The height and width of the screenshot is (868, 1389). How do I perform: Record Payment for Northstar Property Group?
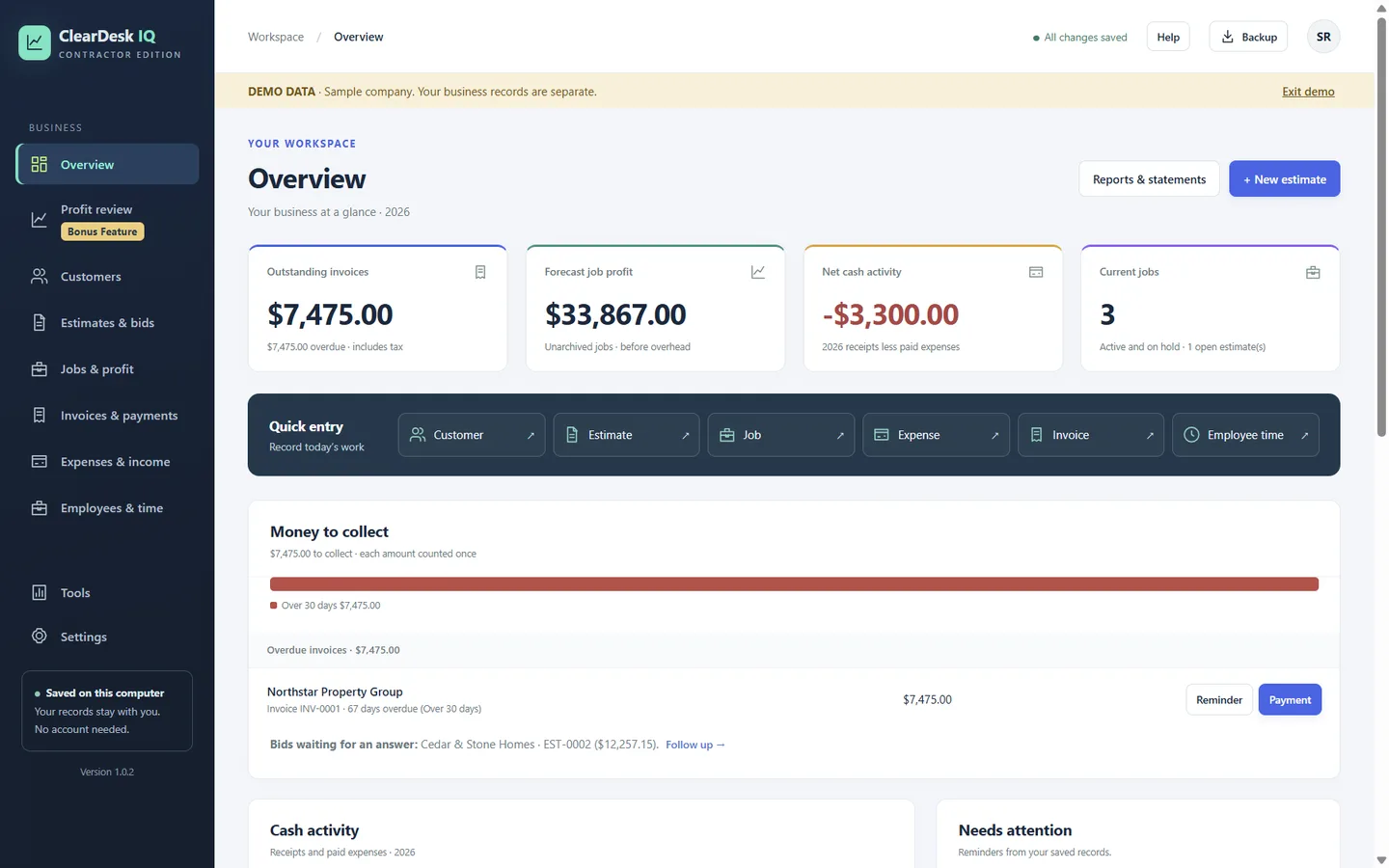coord(1290,700)
